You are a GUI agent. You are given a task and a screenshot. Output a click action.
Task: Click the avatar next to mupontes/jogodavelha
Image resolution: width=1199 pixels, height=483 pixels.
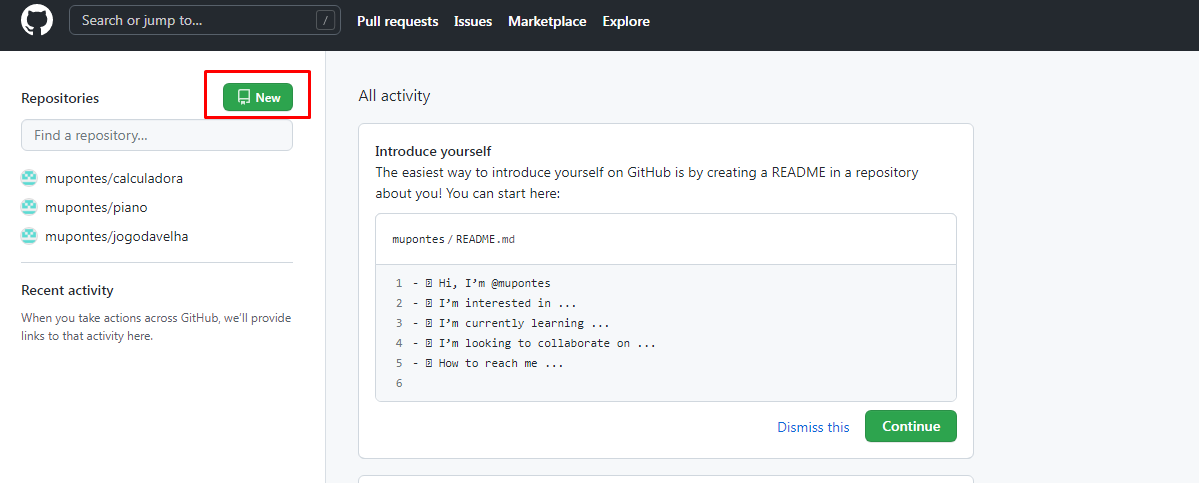pyautogui.click(x=29, y=237)
